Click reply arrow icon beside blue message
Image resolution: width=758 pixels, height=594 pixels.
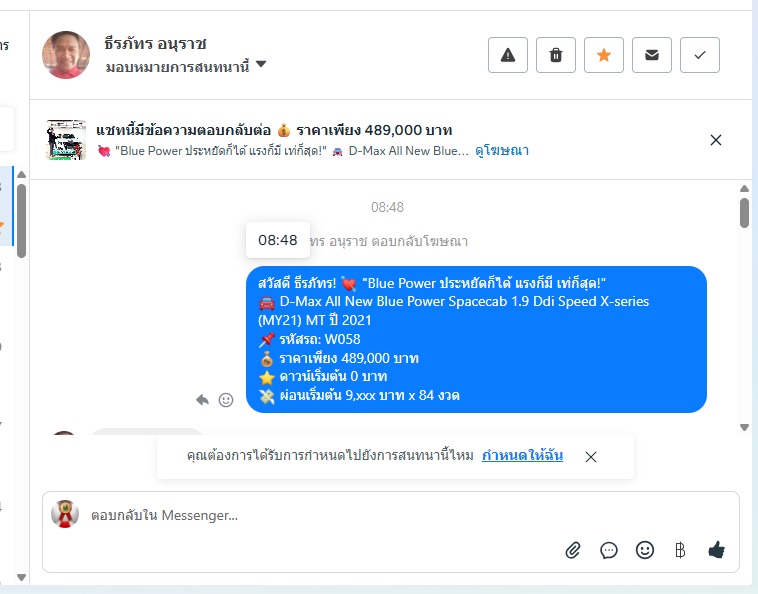202,400
